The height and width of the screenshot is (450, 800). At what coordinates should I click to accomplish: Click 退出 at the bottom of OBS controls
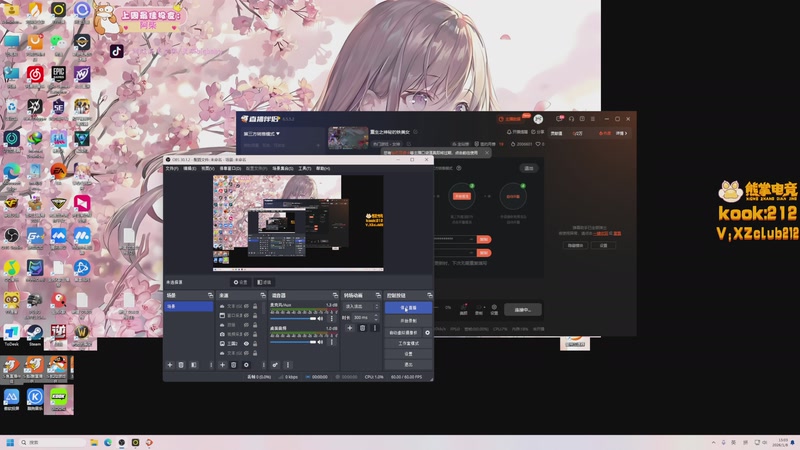pyautogui.click(x=408, y=365)
